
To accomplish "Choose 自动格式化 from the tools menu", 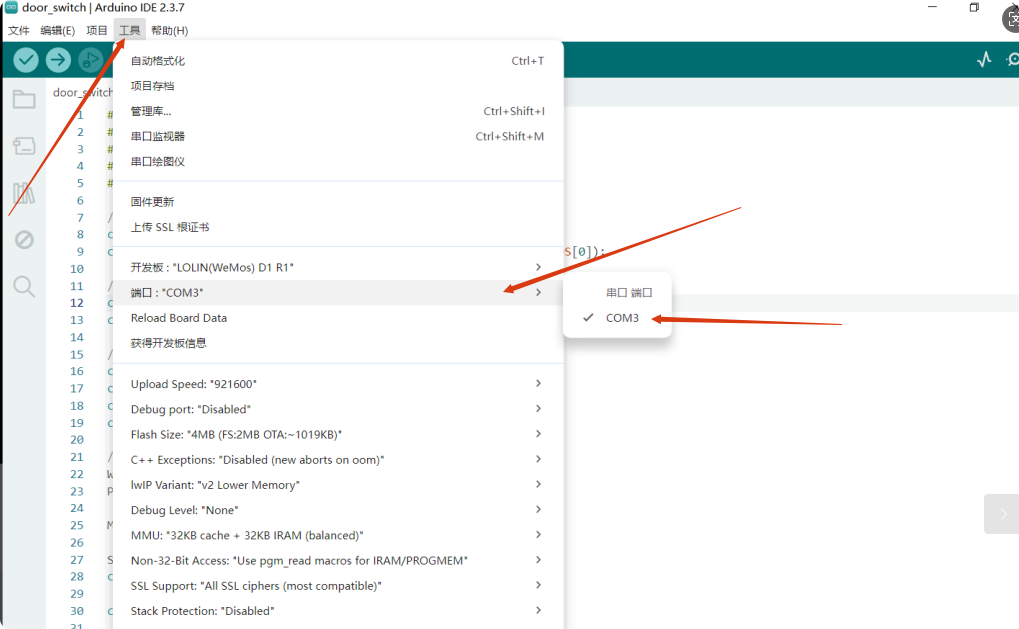I will point(158,61).
